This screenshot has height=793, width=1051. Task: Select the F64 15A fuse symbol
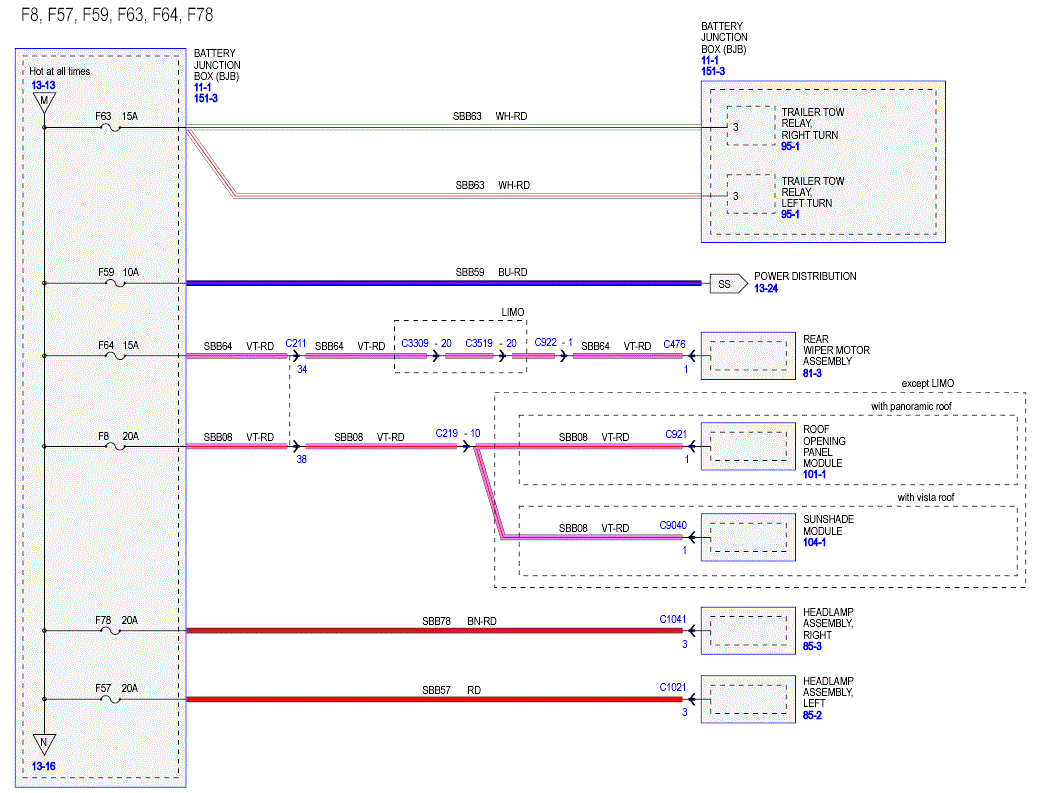(116, 356)
